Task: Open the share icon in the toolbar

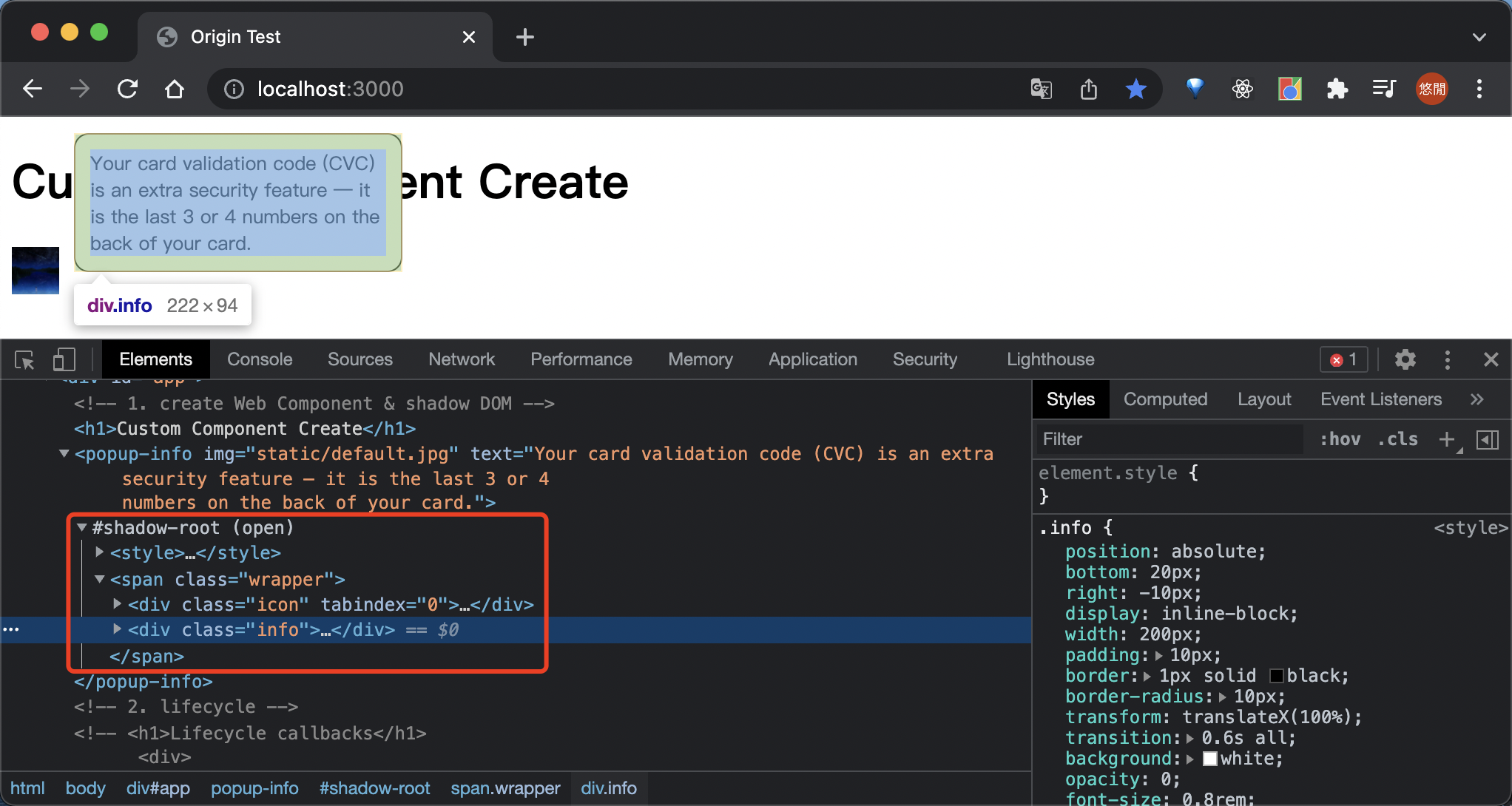Action: pos(1089,89)
